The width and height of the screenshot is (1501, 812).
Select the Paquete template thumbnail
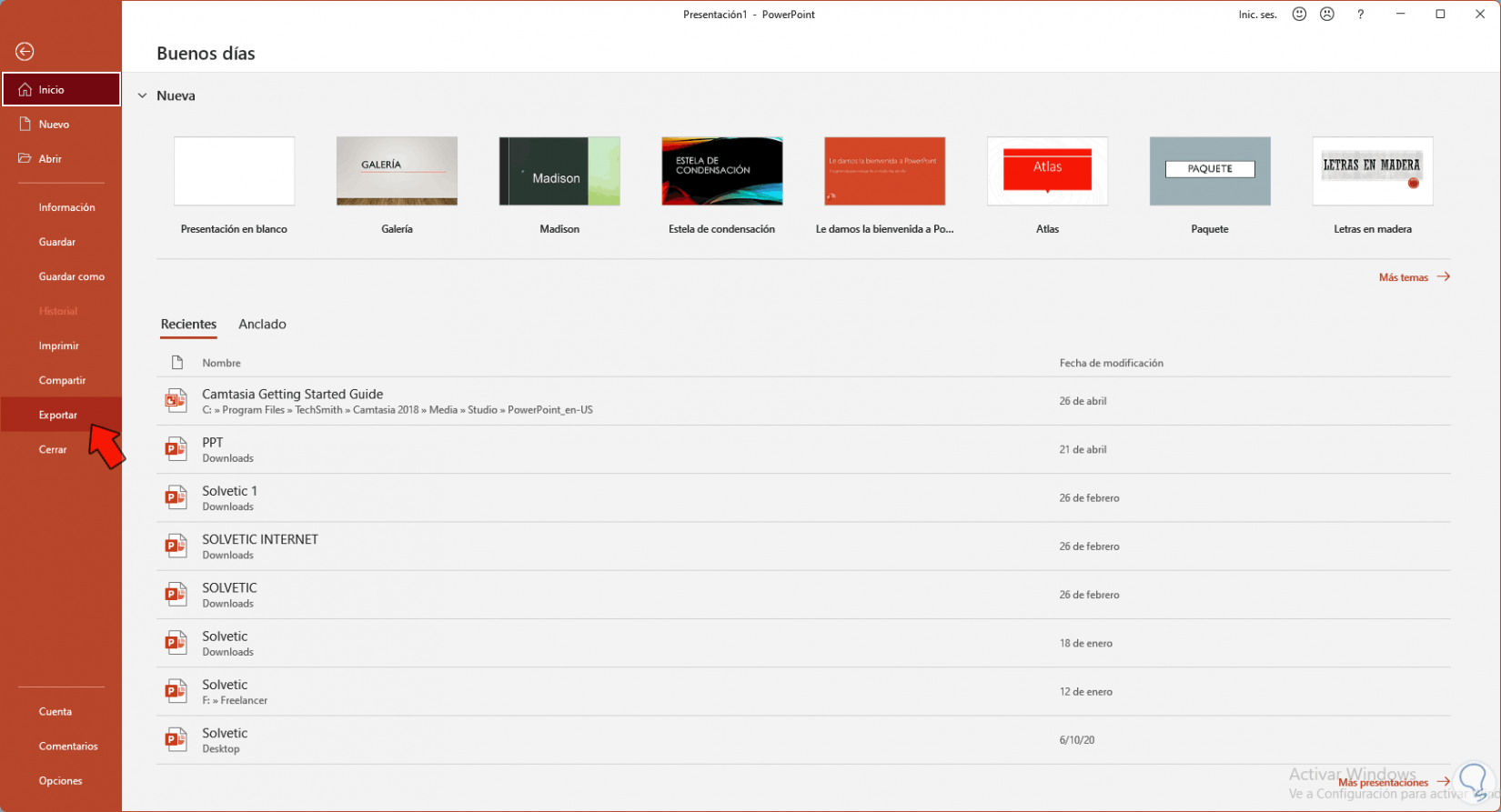click(x=1210, y=171)
